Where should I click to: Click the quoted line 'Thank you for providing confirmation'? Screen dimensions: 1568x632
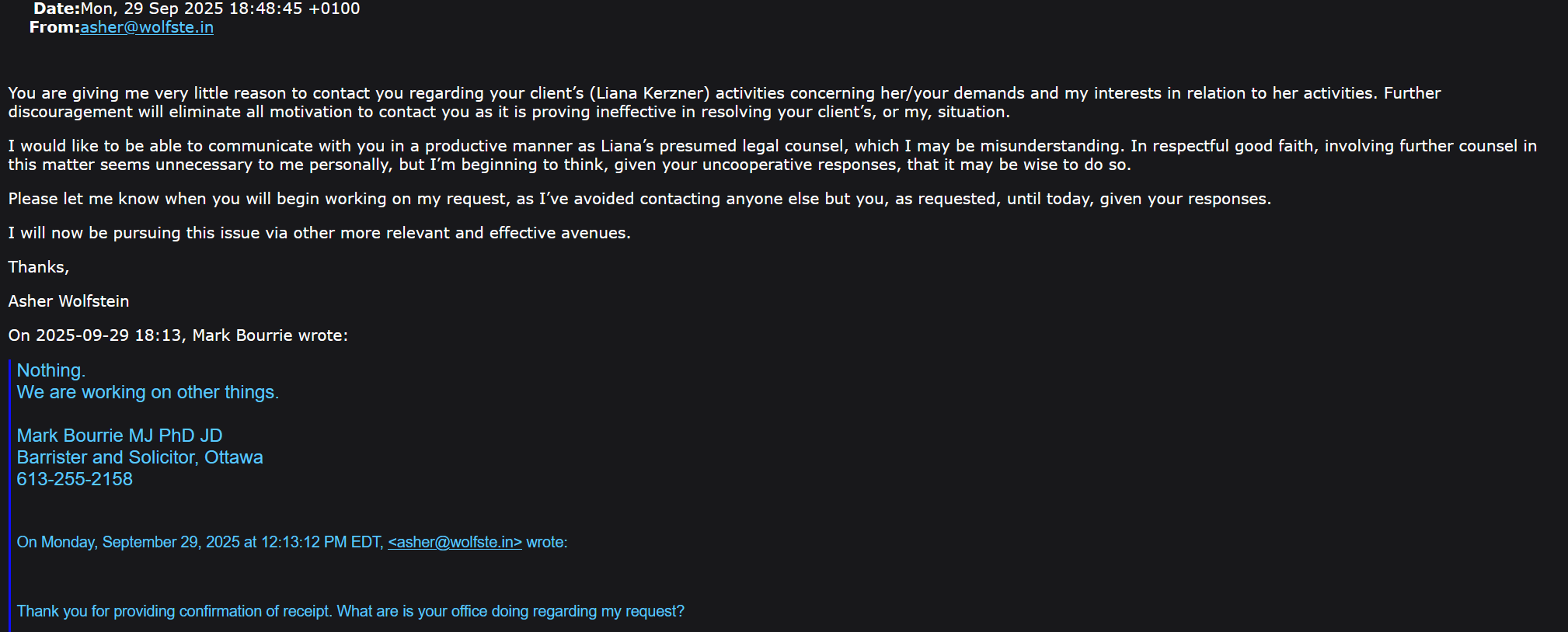pos(350,611)
